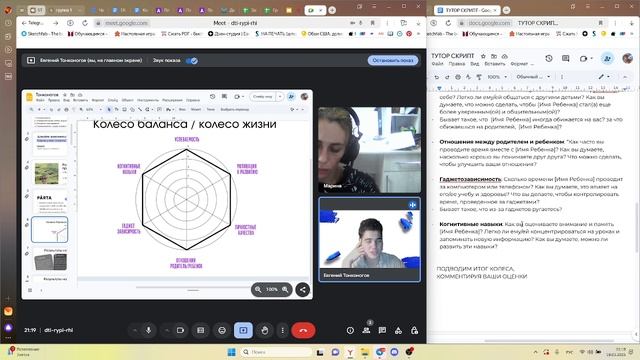
Task: Mute the microphone in Google Meet
Action: [149, 330]
